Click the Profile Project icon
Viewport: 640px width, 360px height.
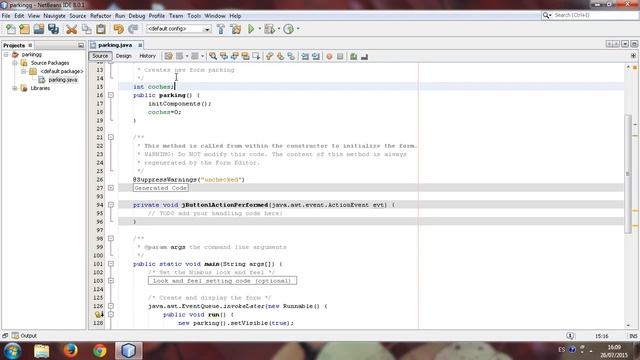[x=289, y=29]
